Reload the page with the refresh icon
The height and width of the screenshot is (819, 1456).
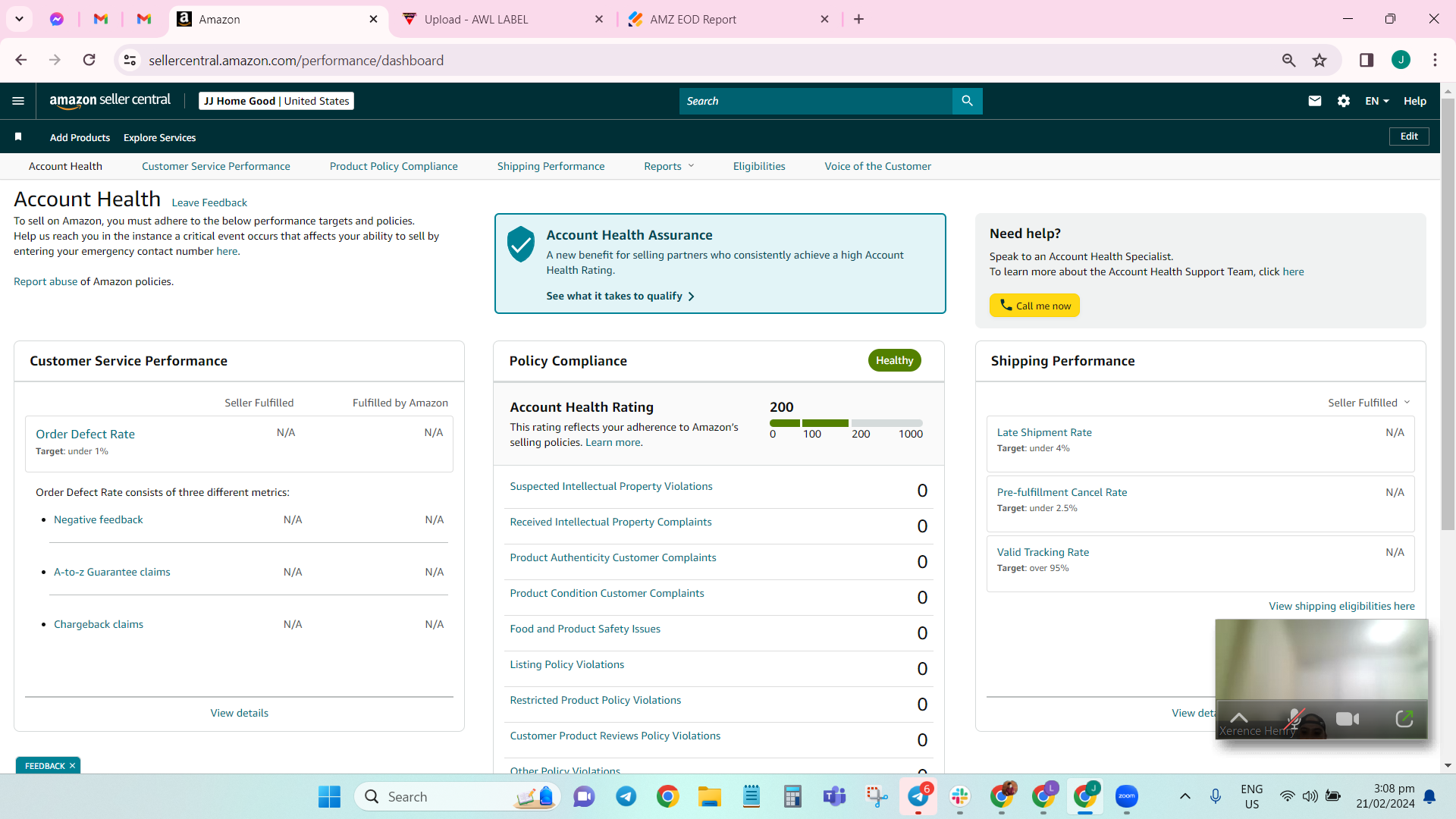[x=89, y=60]
